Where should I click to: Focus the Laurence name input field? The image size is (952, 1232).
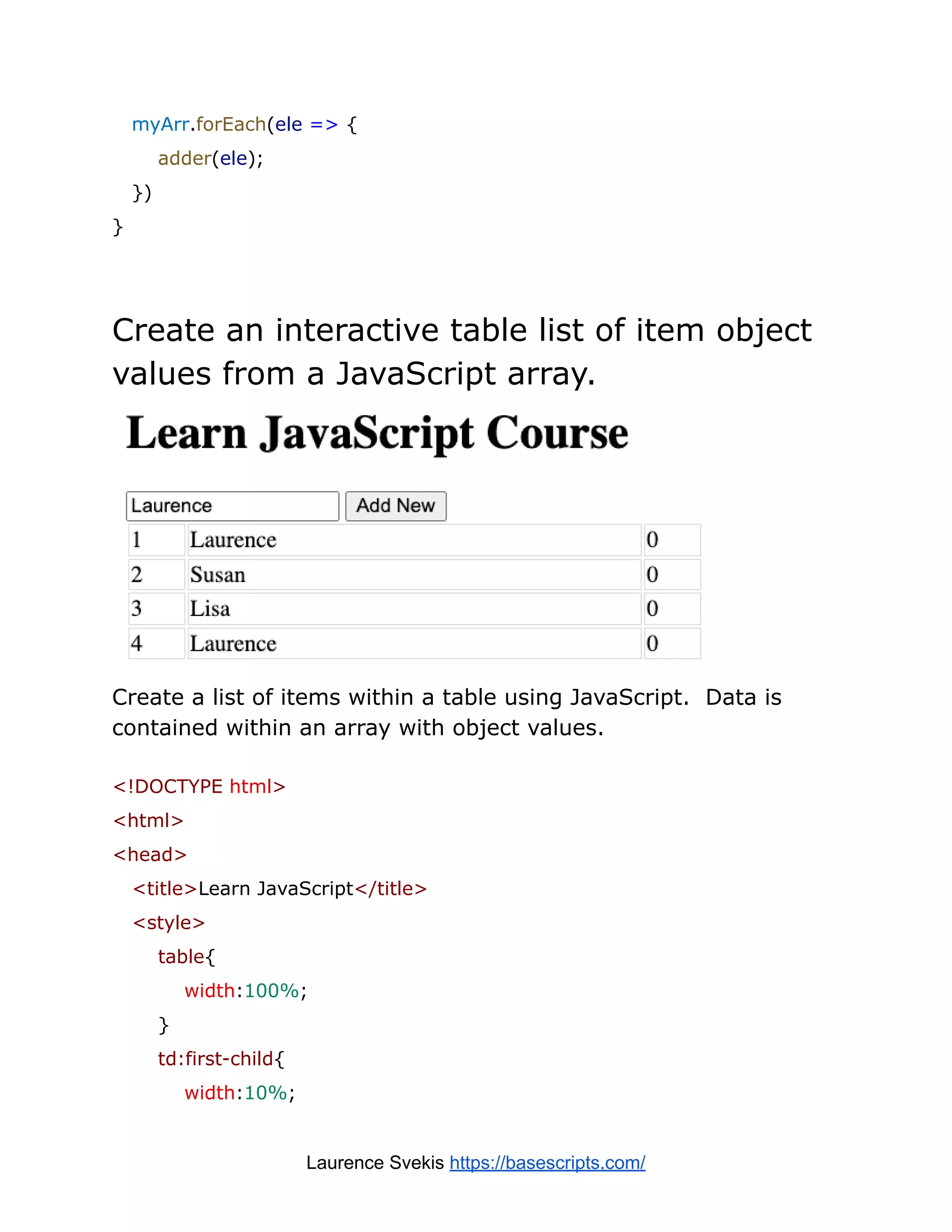232,506
